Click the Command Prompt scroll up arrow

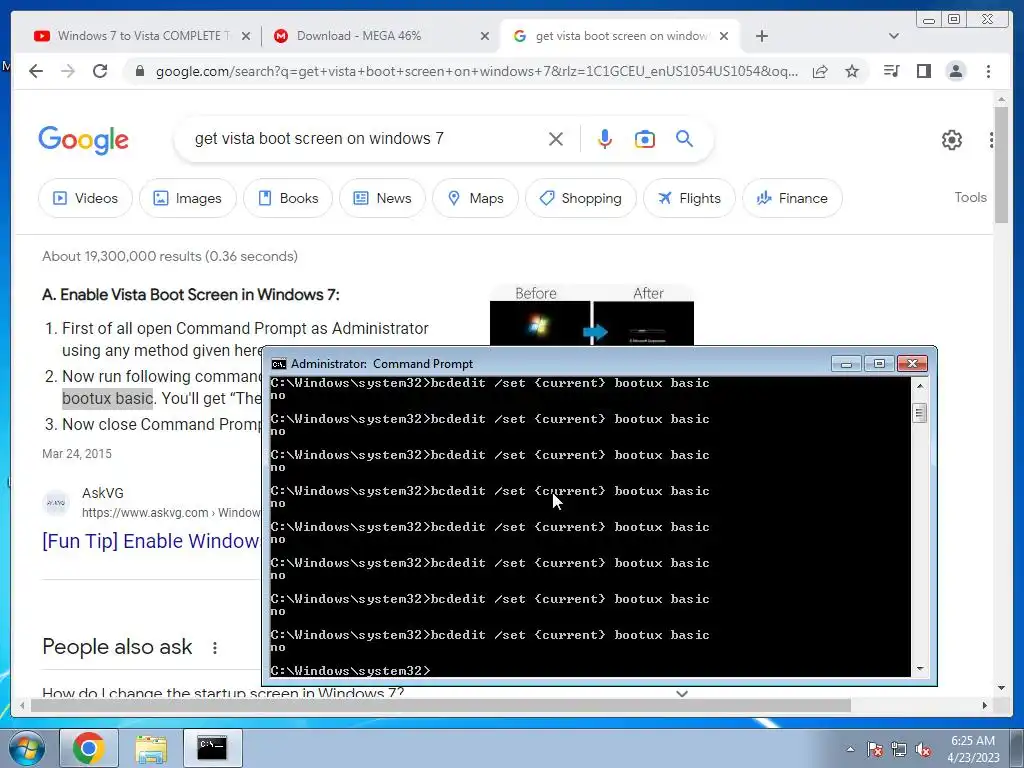tap(920, 386)
